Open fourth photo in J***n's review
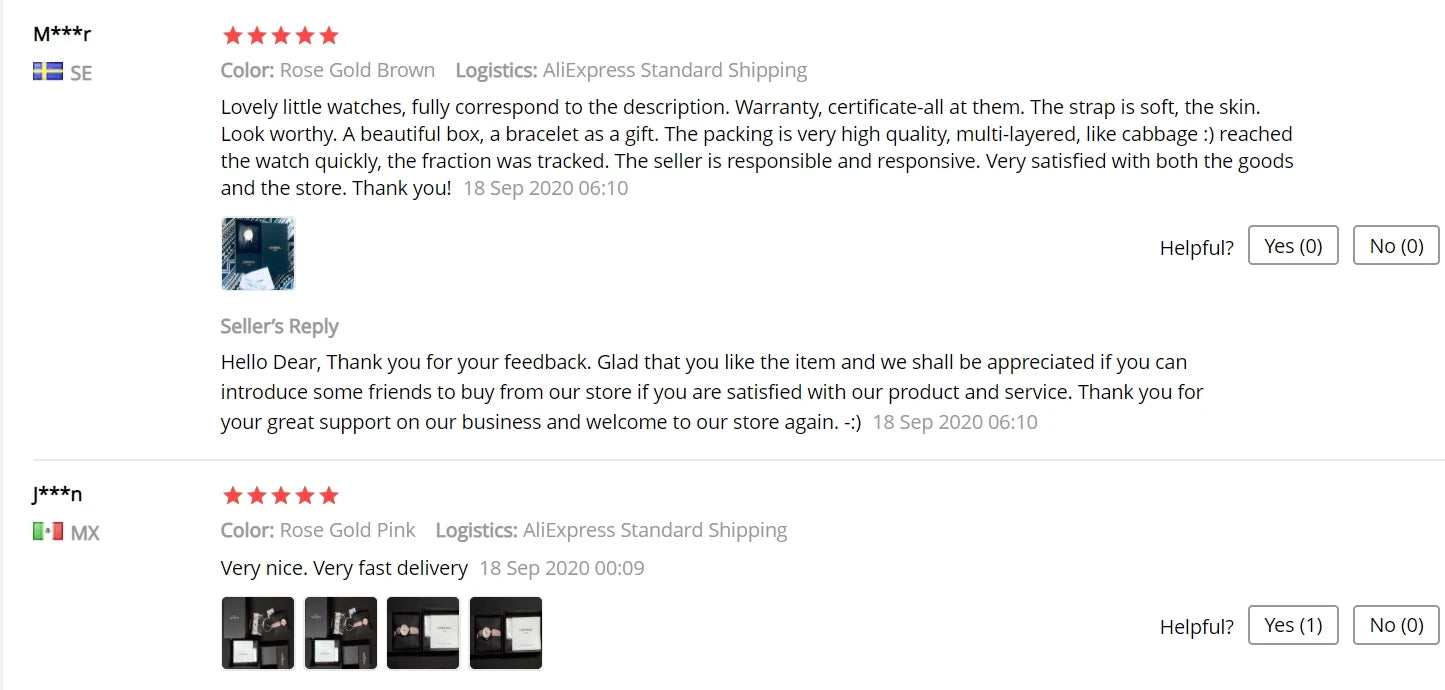 click(506, 633)
